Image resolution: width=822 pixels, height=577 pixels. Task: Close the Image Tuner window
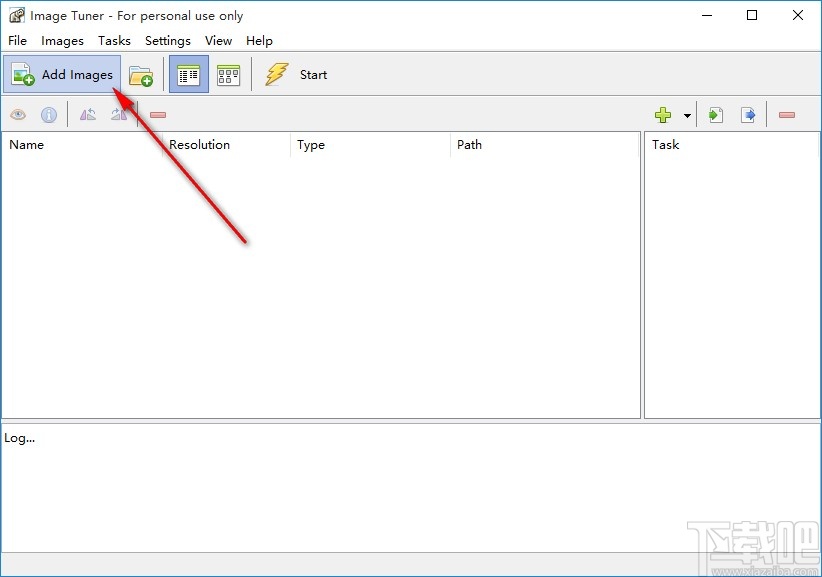(x=797, y=15)
